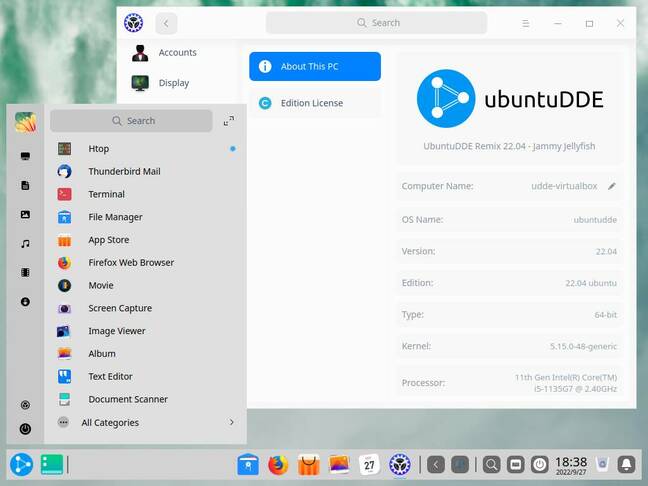Image resolution: width=648 pixels, height=486 pixels.
Task: Open Image Viewer in launcher
Action: coord(144,331)
